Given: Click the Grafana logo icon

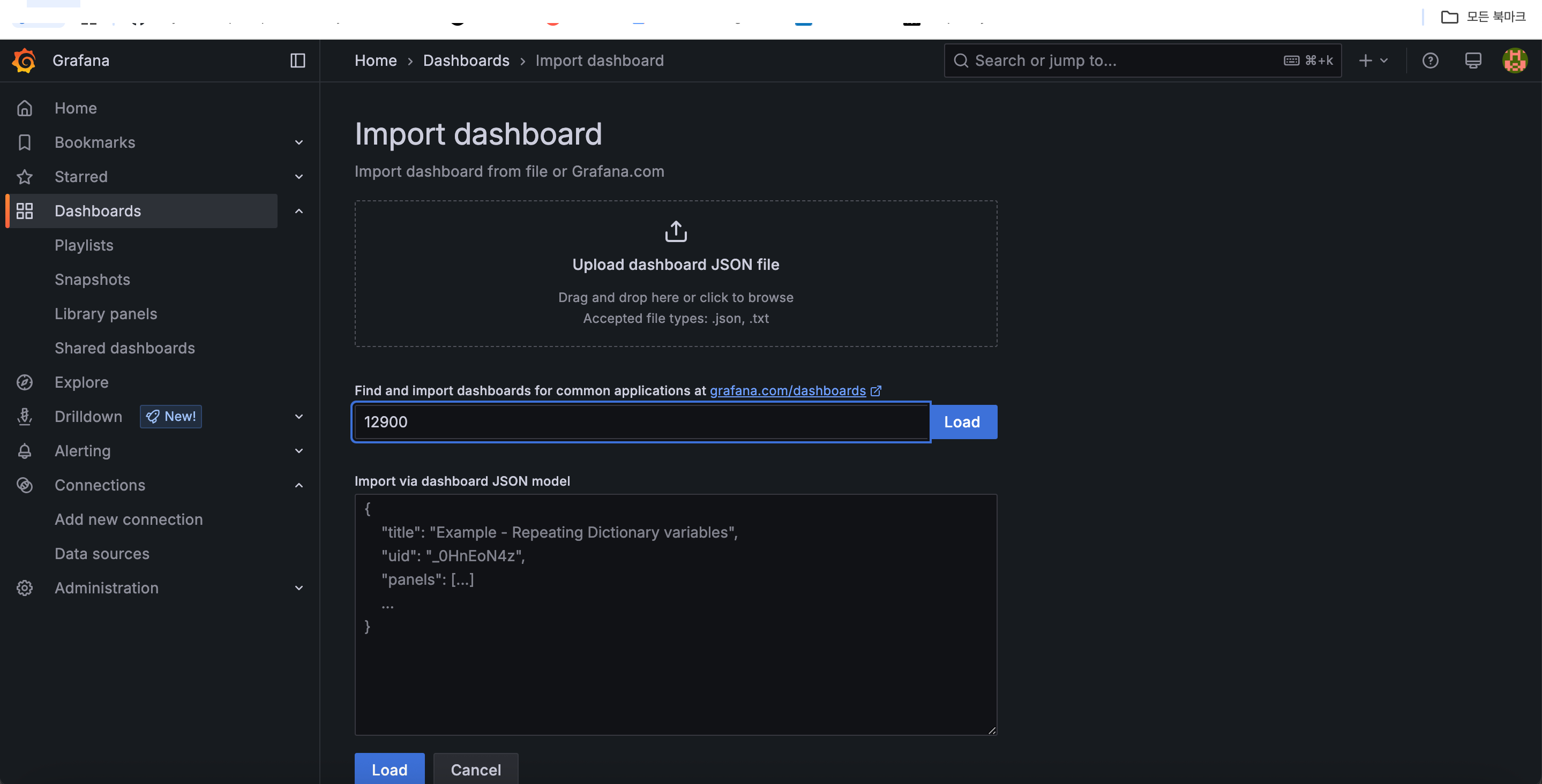Looking at the screenshot, I should click(x=24, y=61).
